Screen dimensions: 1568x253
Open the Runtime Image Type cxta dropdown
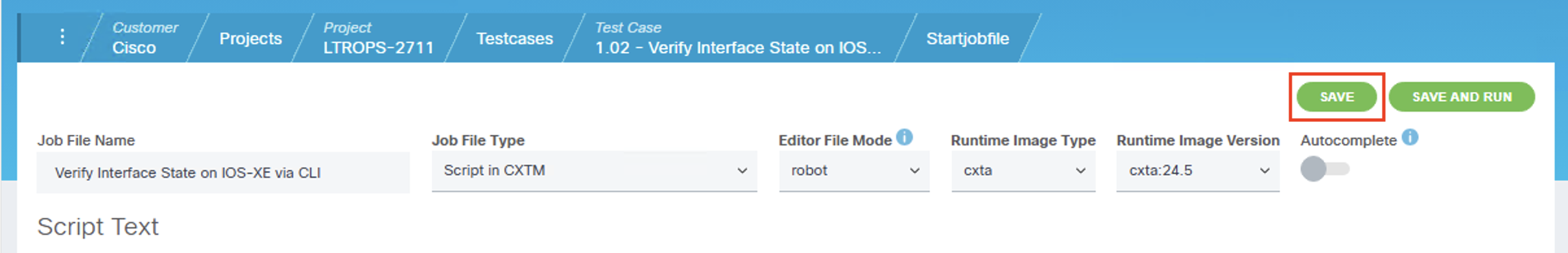tap(1023, 171)
